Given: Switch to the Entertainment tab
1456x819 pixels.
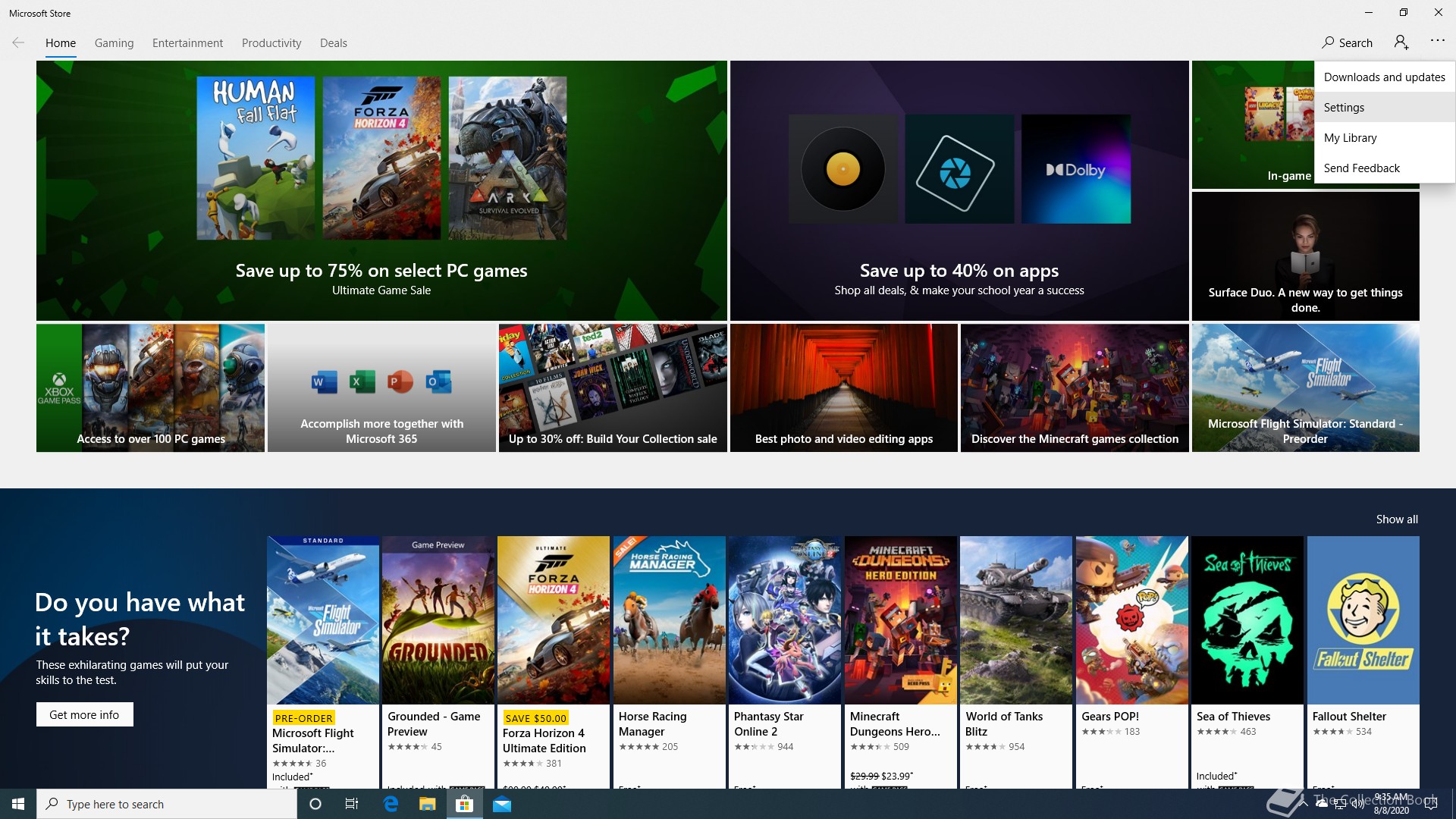Looking at the screenshot, I should (x=187, y=43).
